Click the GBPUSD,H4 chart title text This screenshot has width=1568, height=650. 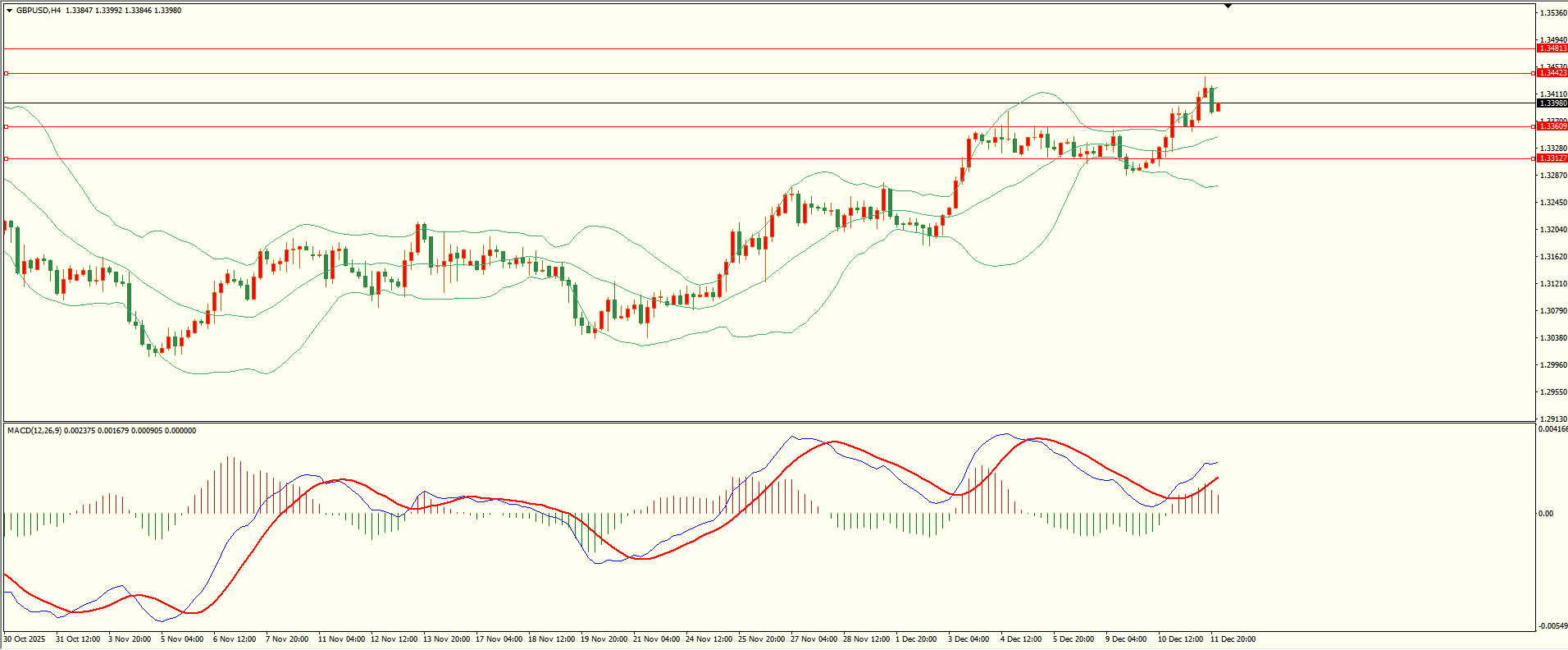pyautogui.click(x=39, y=11)
